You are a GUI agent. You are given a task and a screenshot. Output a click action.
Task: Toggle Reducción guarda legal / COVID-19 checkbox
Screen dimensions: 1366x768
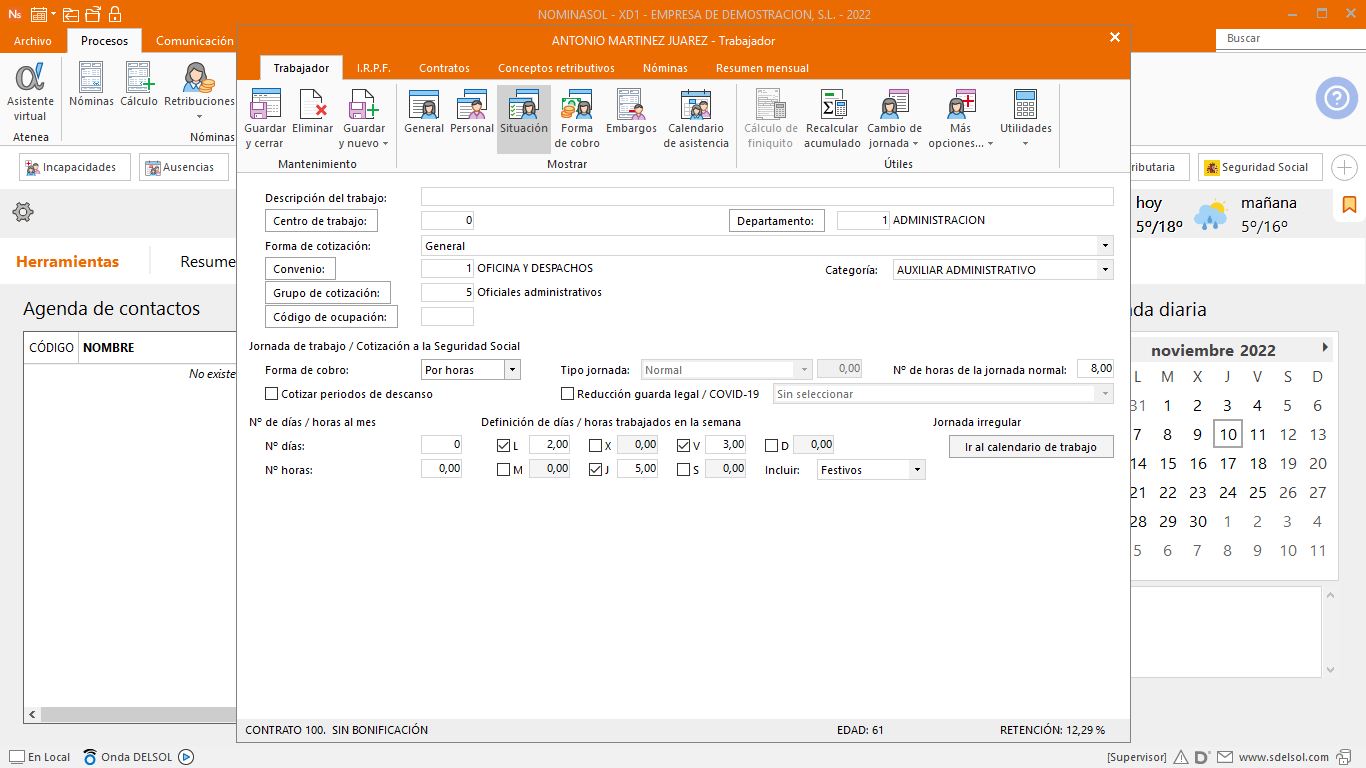click(x=568, y=394)
